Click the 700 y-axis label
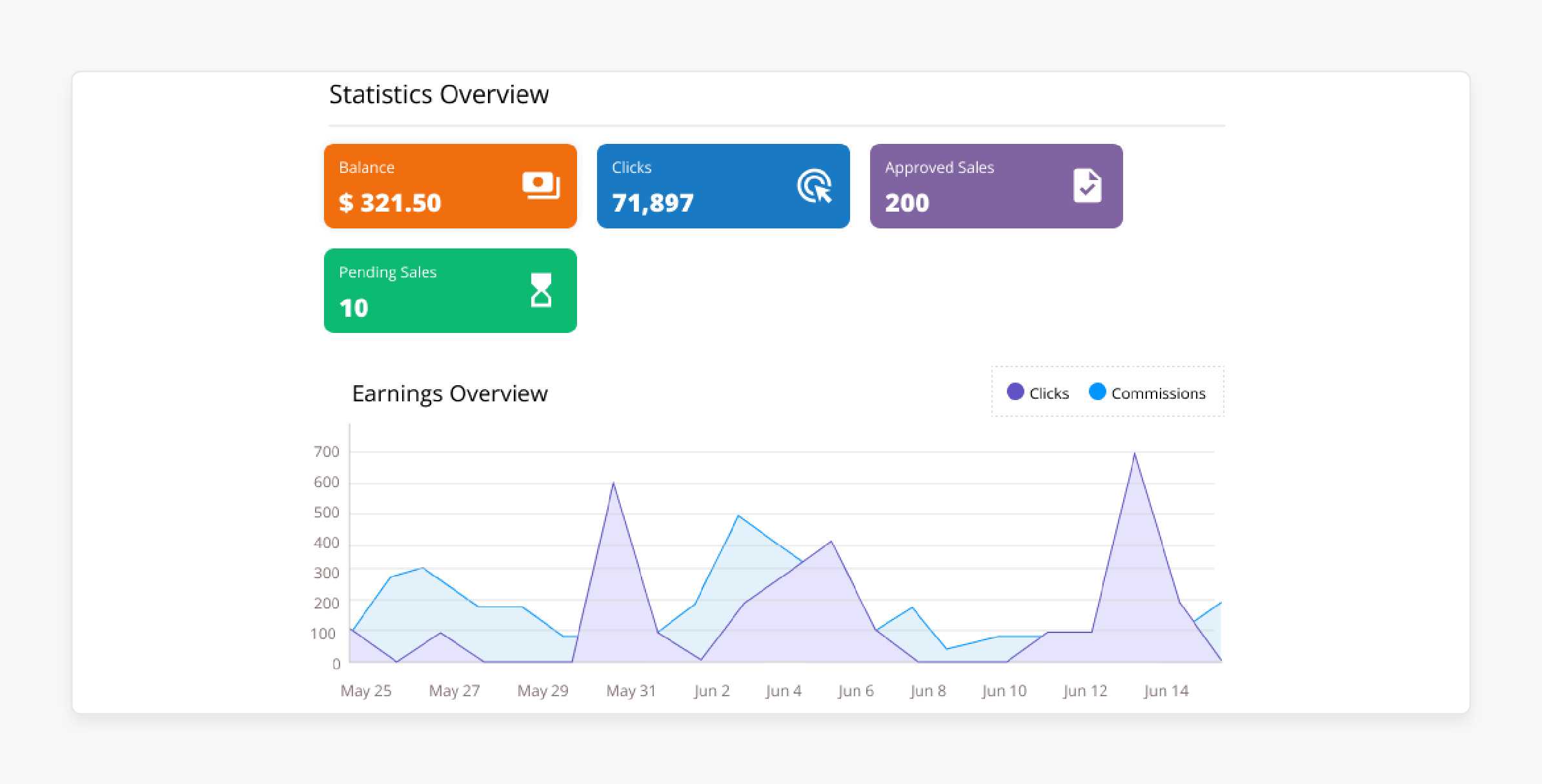The image size is (1542, 784). pyautogui.click(x=327, y=452)
